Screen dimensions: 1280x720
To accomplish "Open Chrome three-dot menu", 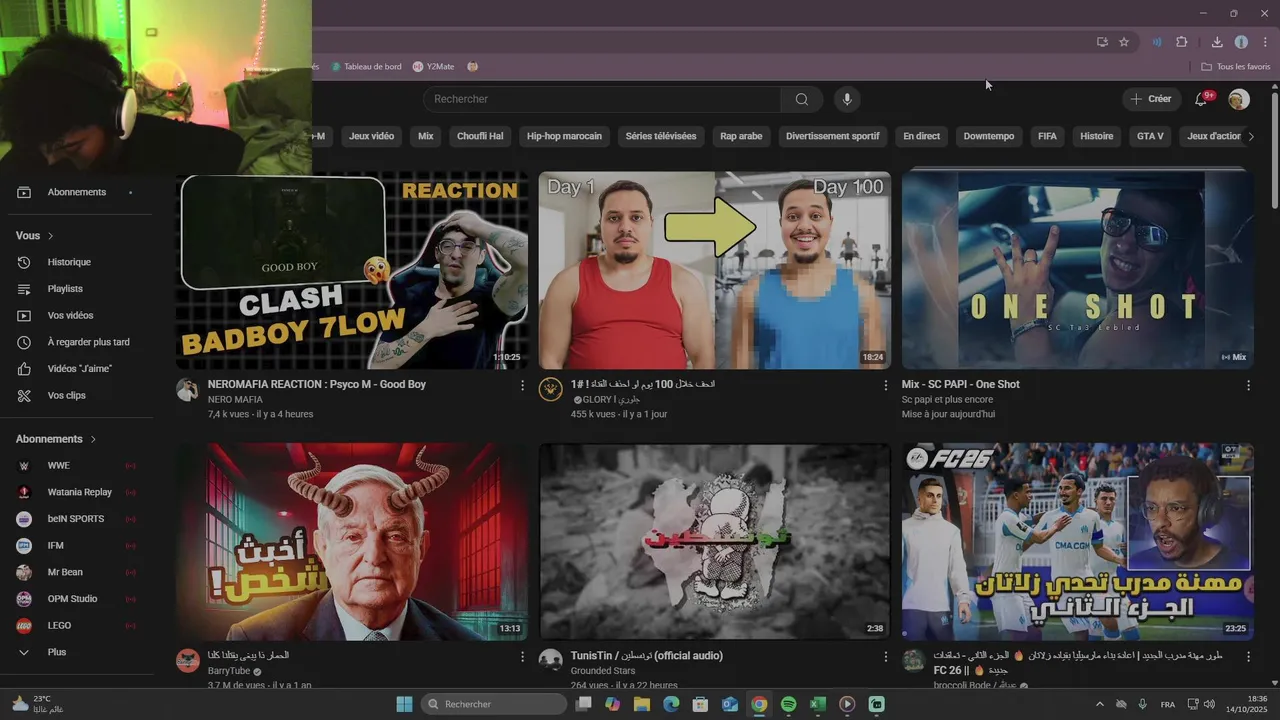I will tap(1265, 42).
